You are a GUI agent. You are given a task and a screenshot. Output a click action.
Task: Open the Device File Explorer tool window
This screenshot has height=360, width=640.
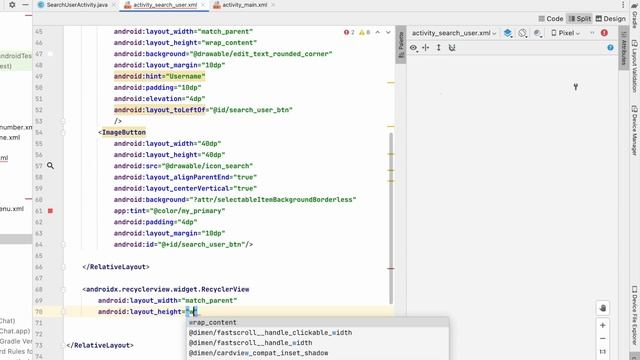point(635,315)
